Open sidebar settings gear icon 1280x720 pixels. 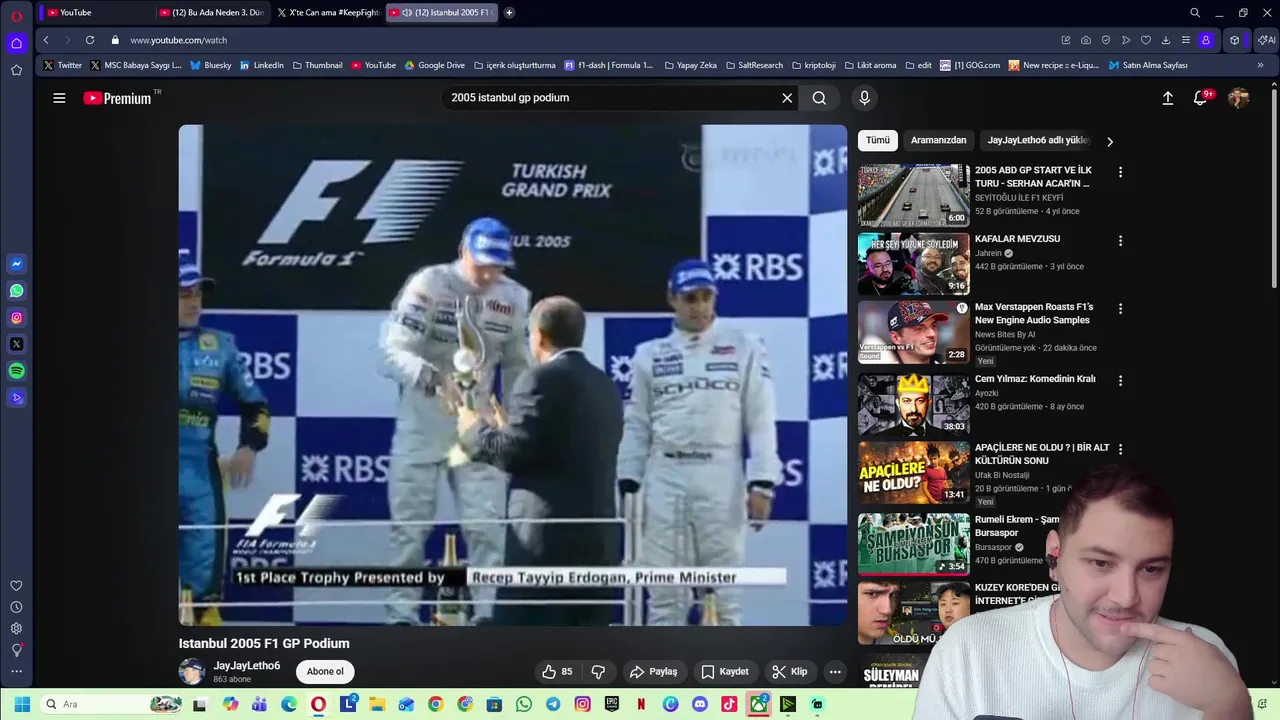[16, 628]
